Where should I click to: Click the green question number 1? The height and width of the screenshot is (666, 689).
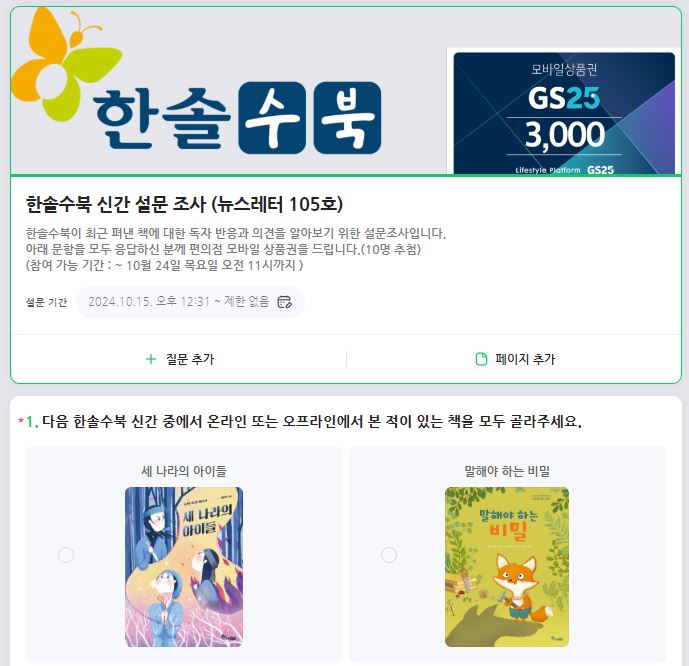[32, 422]
